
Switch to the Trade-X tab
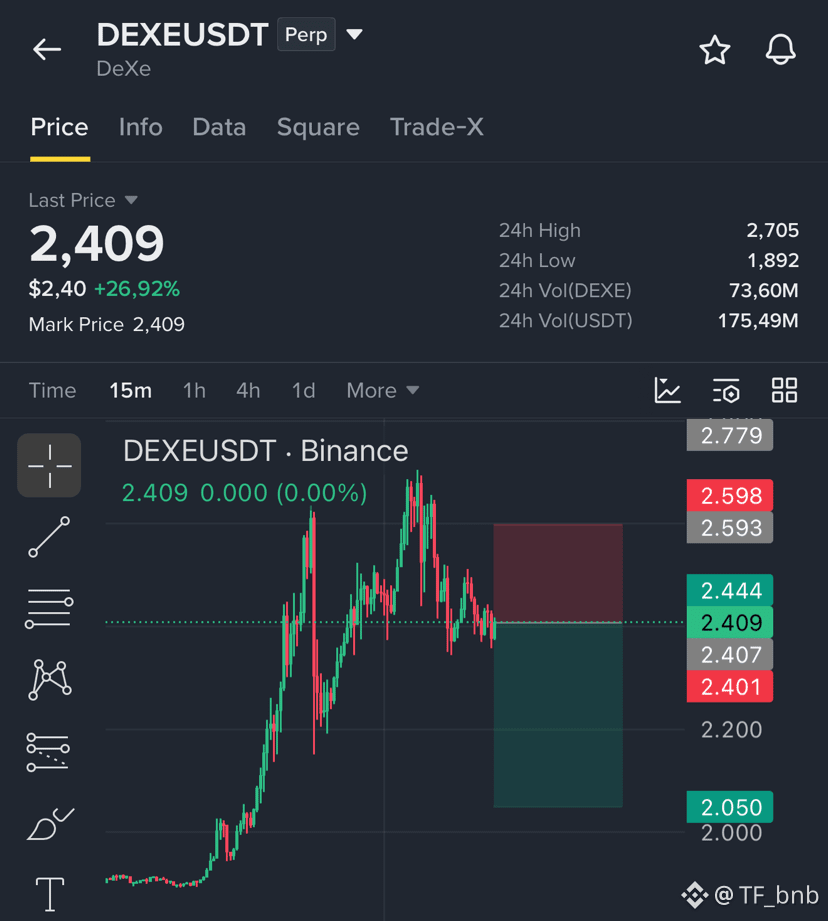pyautogui.click(x=437, y=127)
